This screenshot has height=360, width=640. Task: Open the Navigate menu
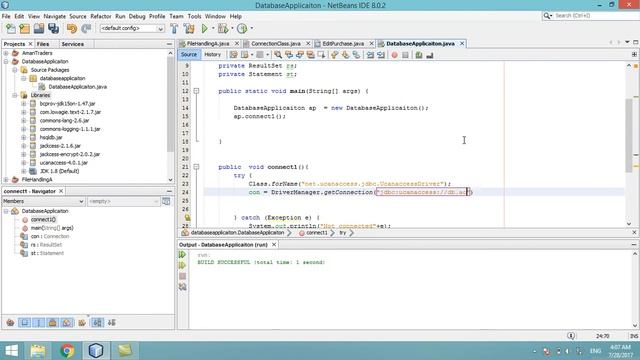point(55,16)
